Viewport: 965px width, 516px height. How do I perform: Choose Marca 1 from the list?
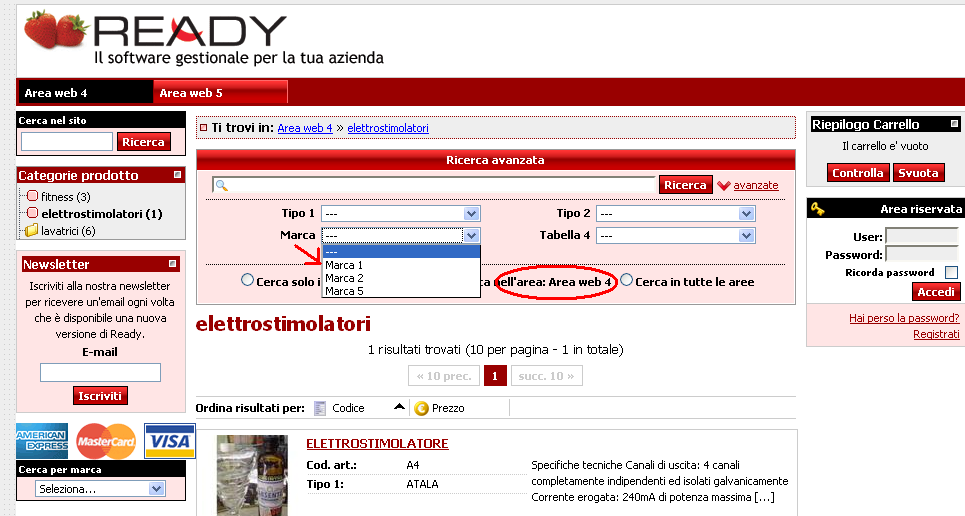click(401, 265)
